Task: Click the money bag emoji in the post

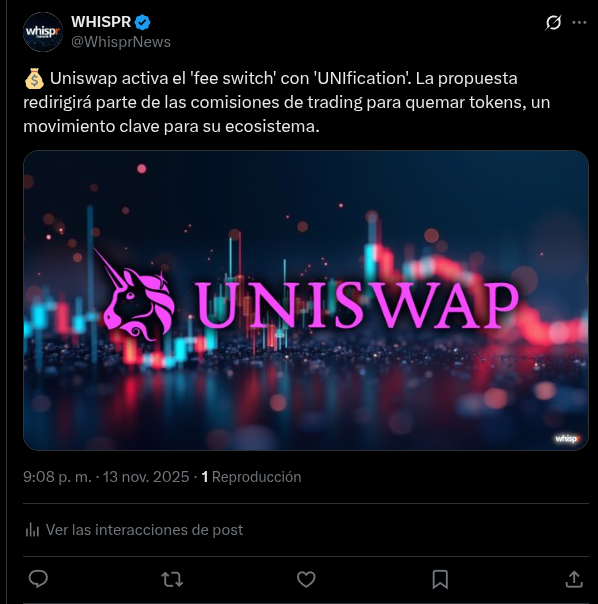Action: pos(34,79)
